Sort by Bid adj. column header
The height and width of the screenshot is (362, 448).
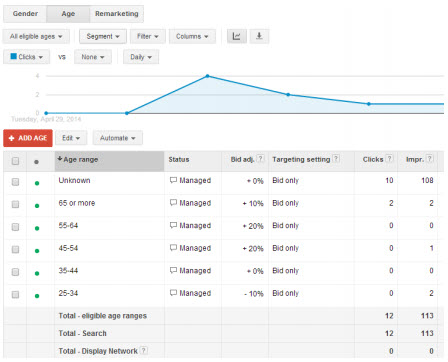243,159
